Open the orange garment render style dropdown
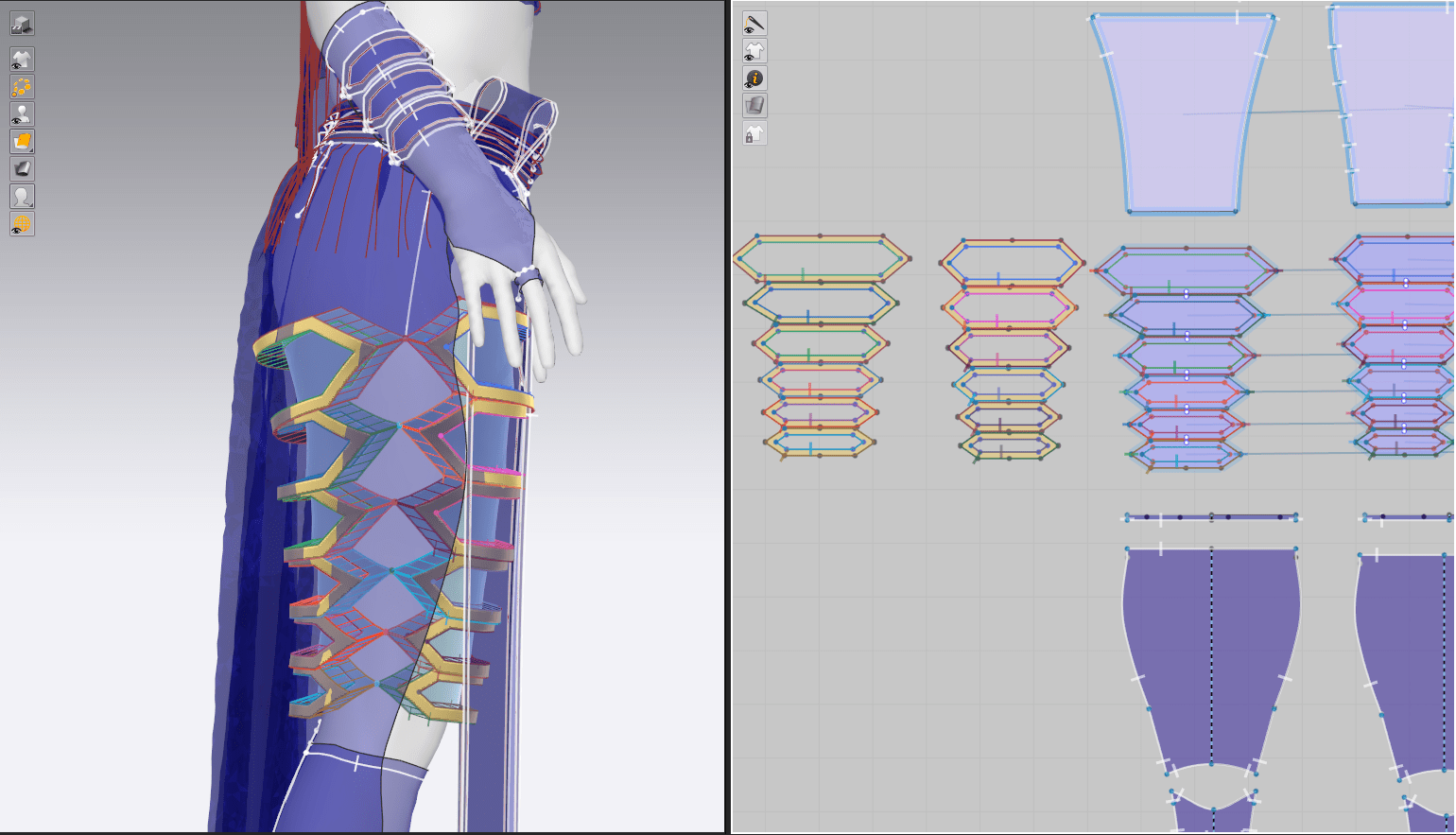 click(x=22, y=142)
